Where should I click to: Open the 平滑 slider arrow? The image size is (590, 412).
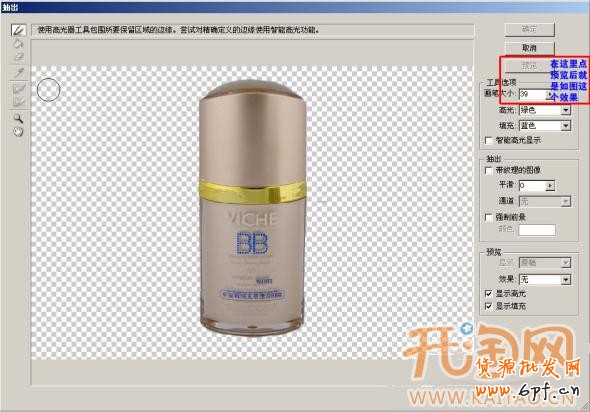point(550,185)
